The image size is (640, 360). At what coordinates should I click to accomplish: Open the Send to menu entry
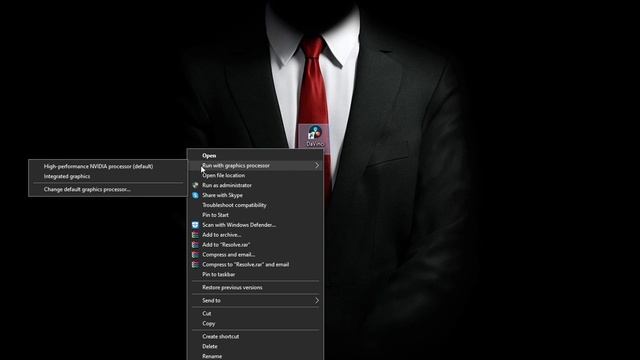tap(256, 300)
